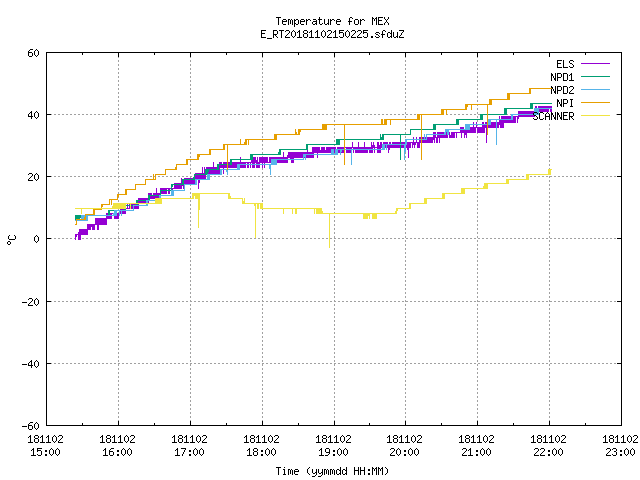Screen dimensions: 640x480
Task: Click the green NPD1 legend line sample
Action: click(x=595, y=76)
